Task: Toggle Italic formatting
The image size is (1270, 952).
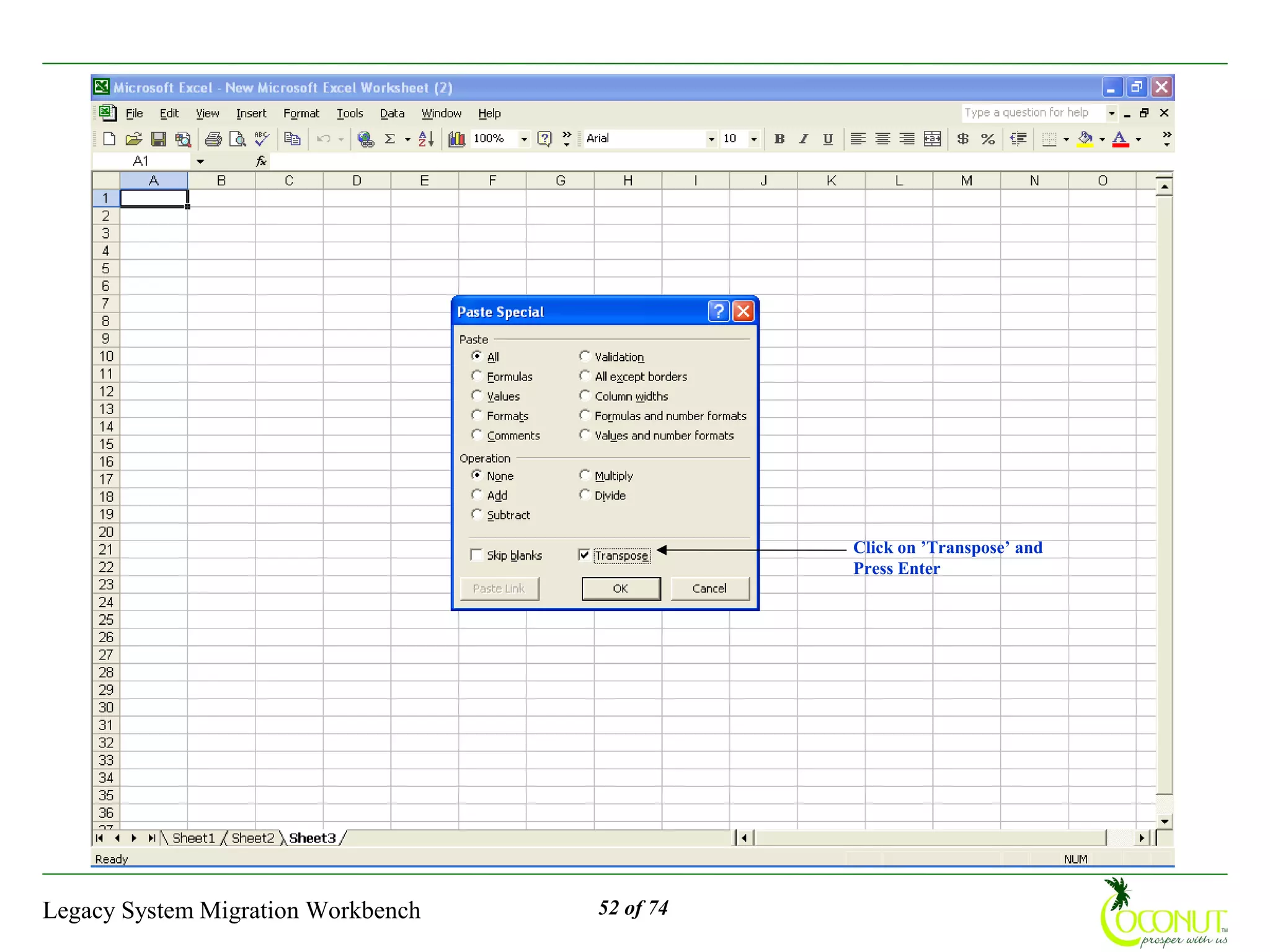Action: pos(804,139)
